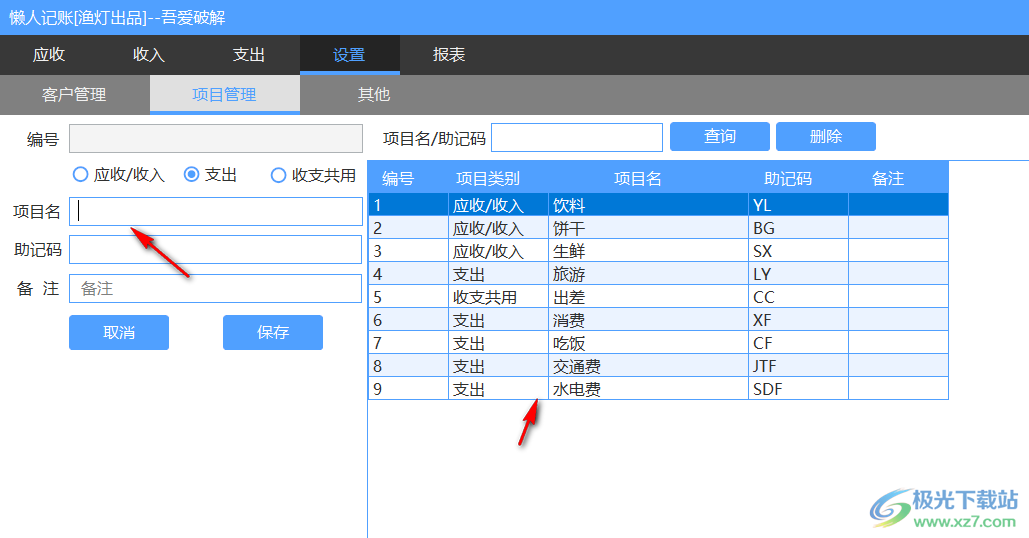This screenshot has width=1029, height=538.
Task: Open the 支出 main tab
Action: pyautogui.click(x=249, y=54)
